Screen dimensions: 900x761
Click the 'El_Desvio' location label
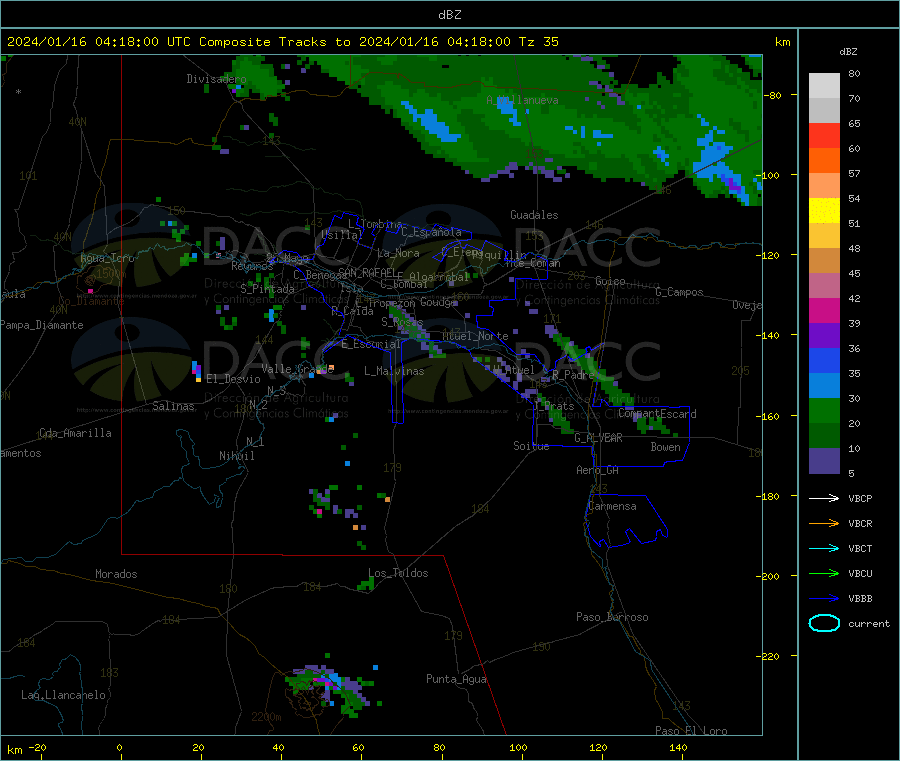point(233,379)
